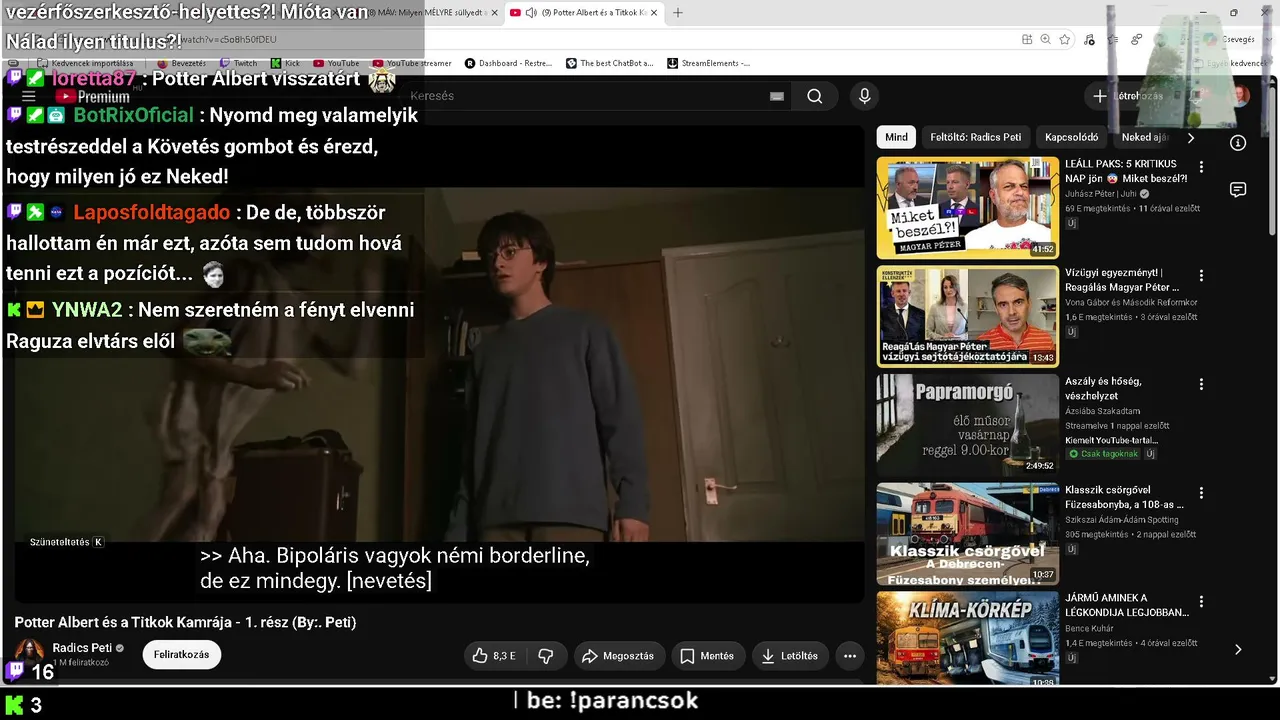Click the Bevezetés bookmark in bookmarks bar
This screenshot has width=1280, height=720.
coord(181,63)
